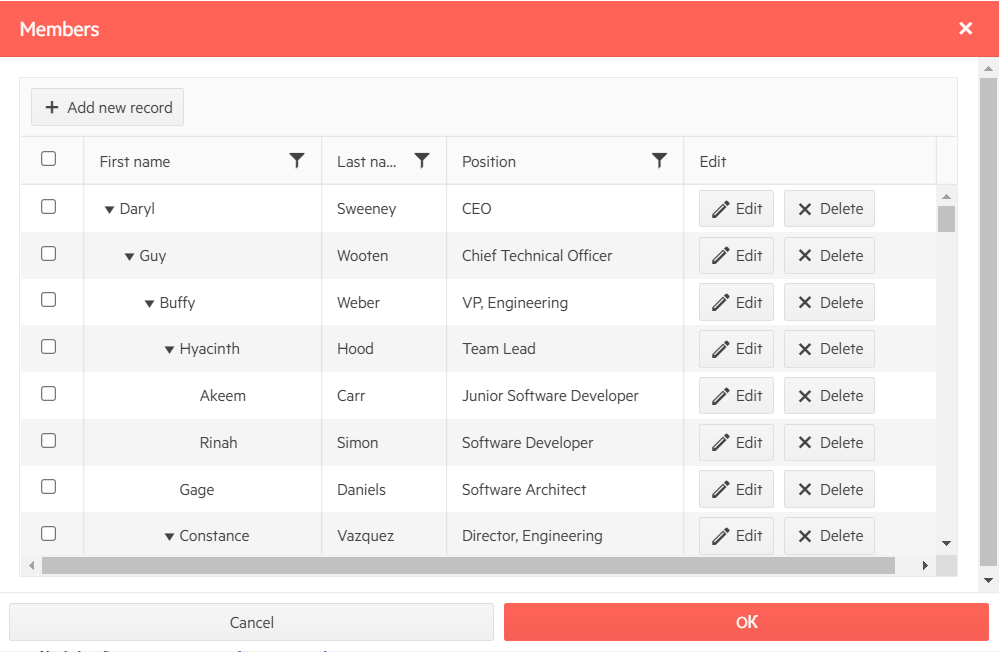Edit Gage Daniels, Software Architect

pos(736,489)
